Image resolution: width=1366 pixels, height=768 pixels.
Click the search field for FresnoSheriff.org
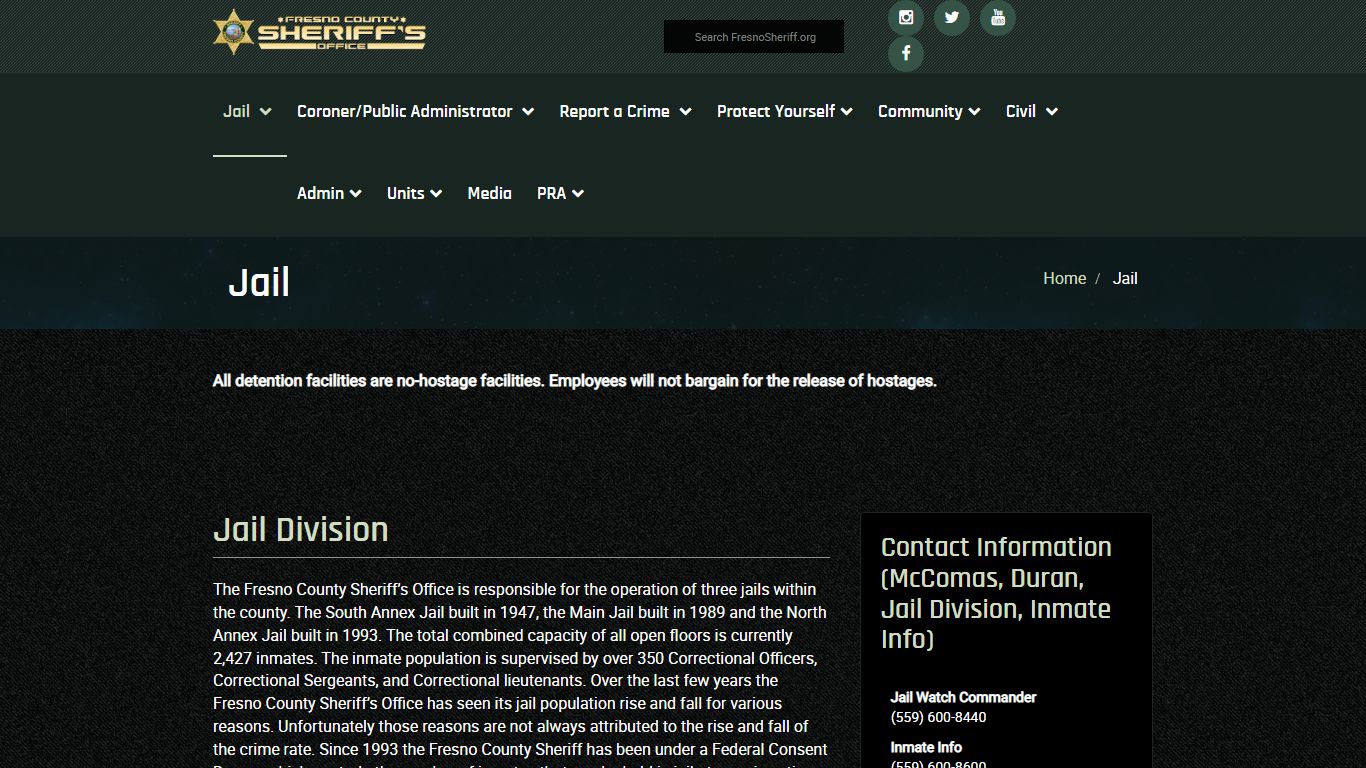pos(754,37)
